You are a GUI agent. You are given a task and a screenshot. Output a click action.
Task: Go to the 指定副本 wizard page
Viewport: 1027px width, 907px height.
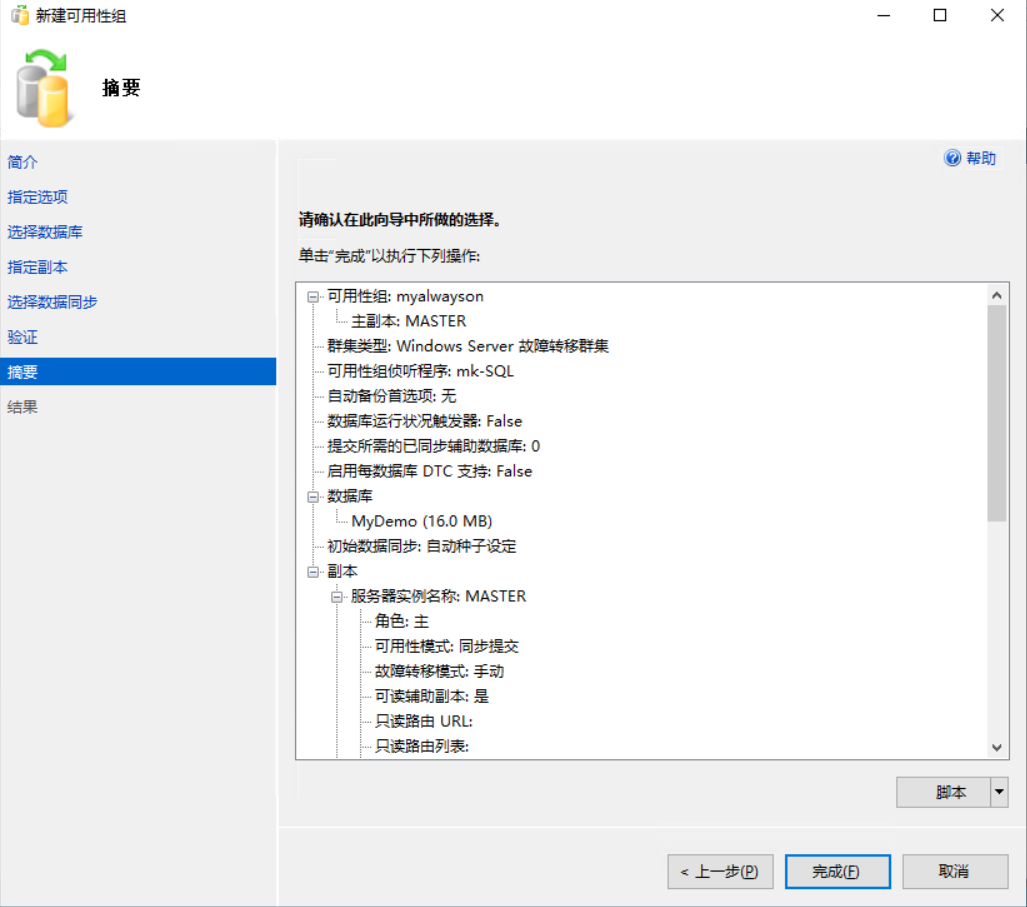coord(37,267)
